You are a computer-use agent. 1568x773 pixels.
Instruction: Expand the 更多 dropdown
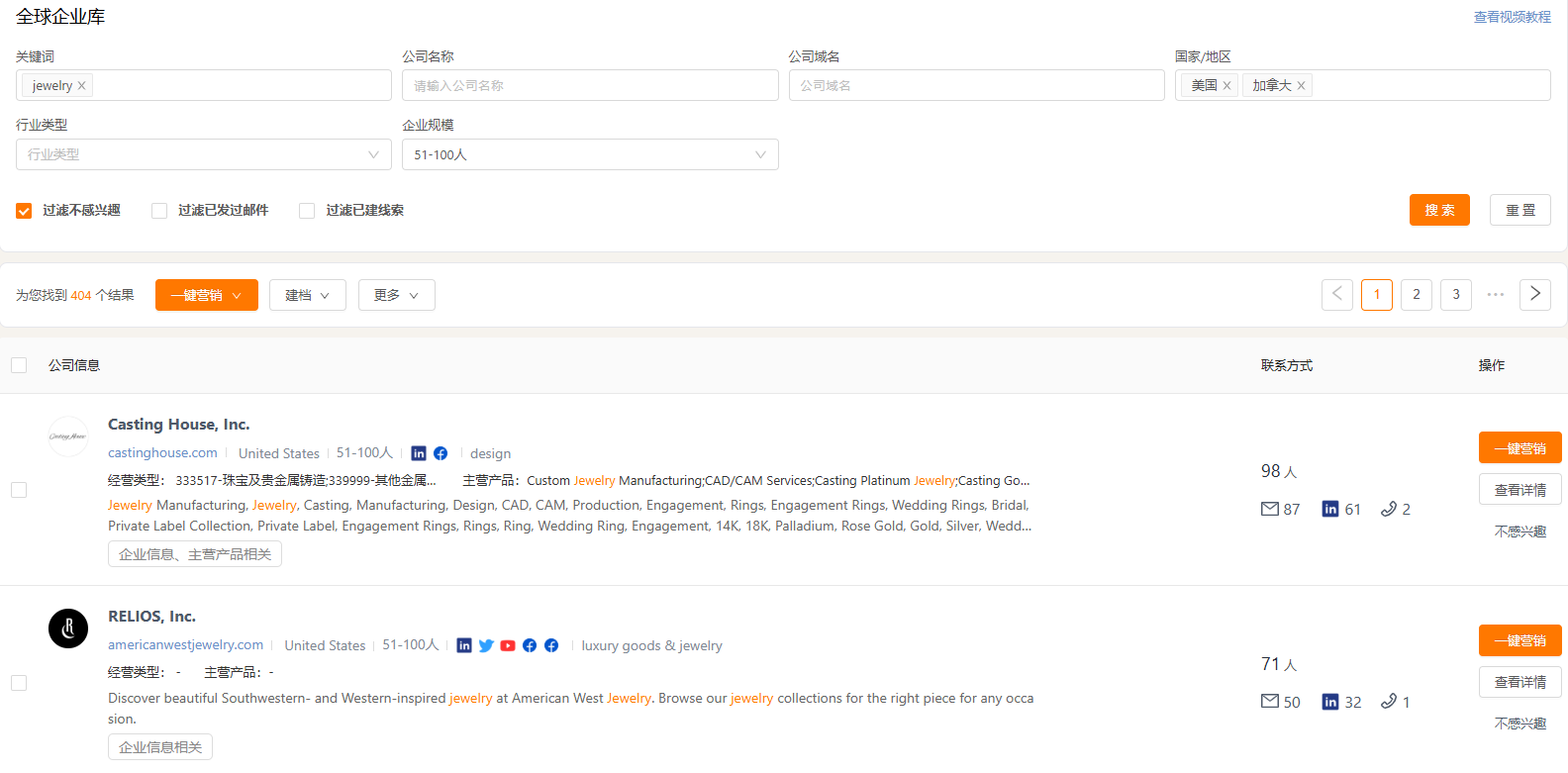tap(397, 295)
